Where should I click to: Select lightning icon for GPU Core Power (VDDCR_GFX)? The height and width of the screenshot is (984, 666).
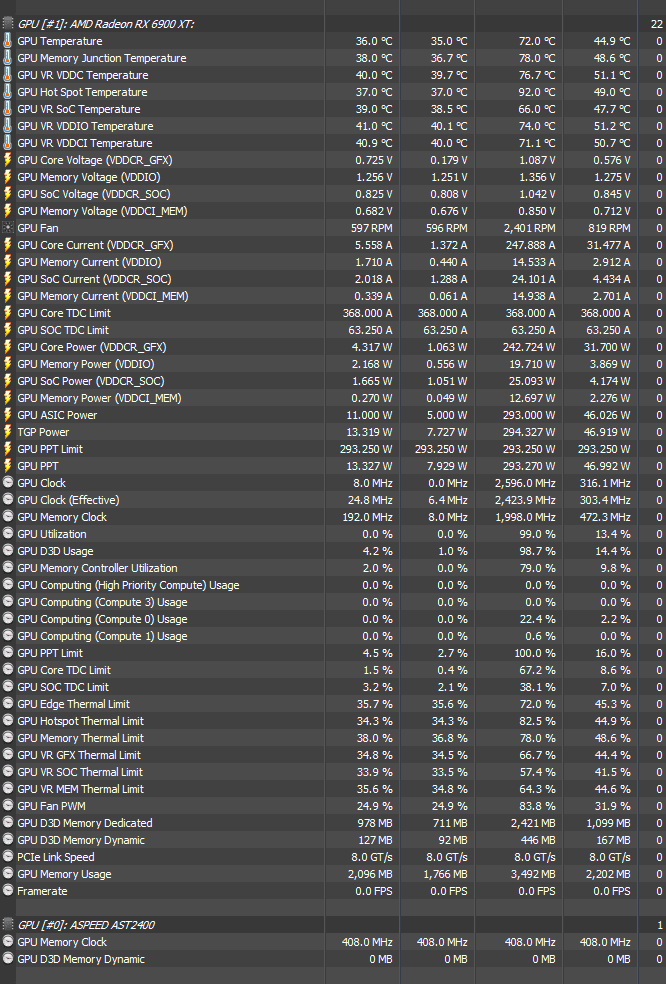pyautogui.click(x=8, y=346)
